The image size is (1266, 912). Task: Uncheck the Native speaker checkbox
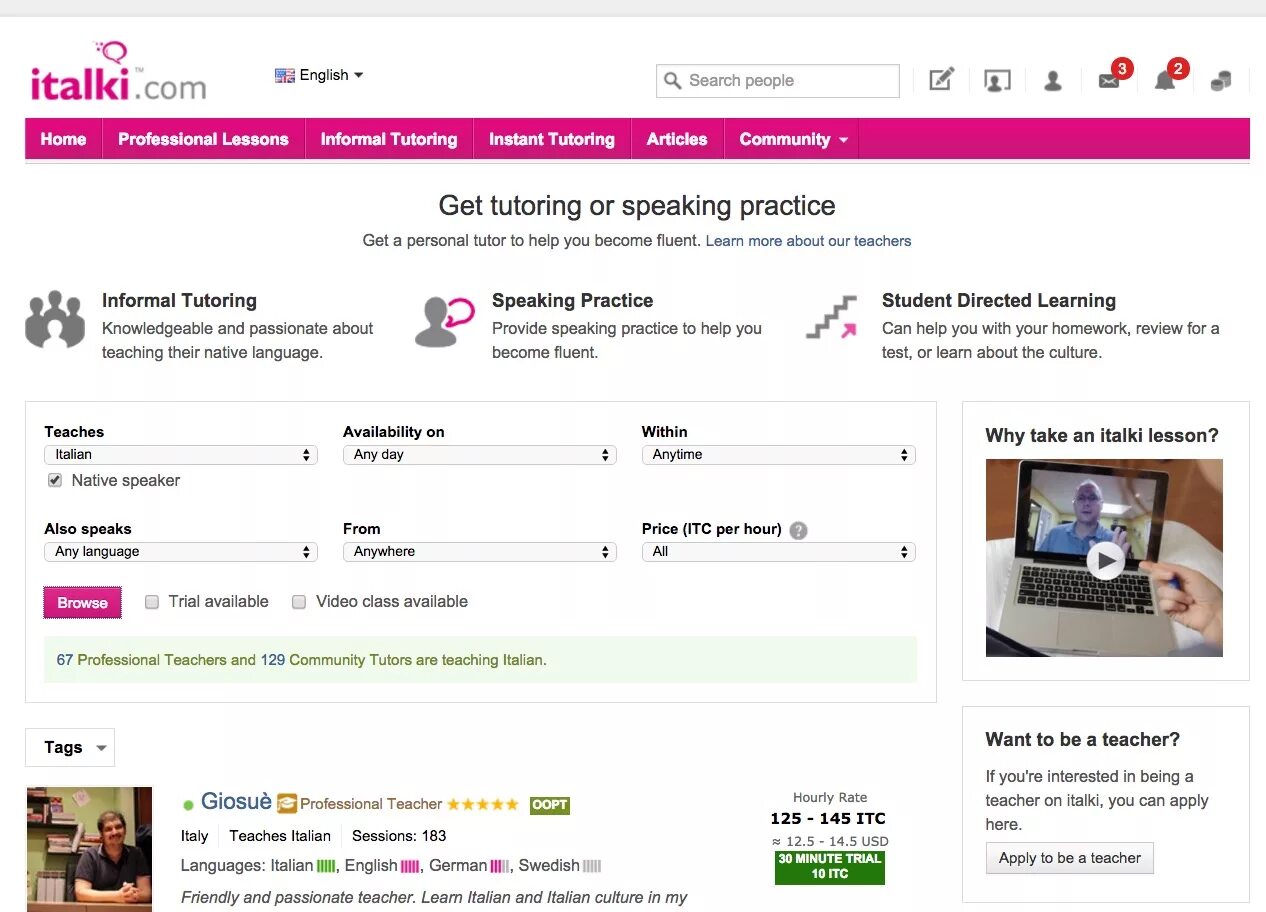[55, 481]
